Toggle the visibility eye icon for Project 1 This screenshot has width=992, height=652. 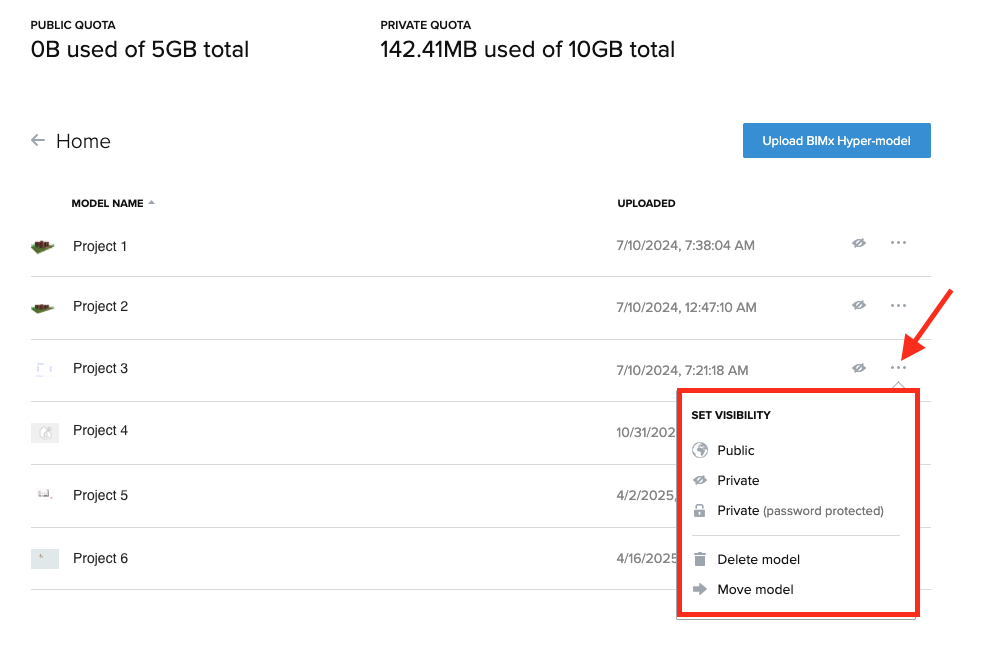(x=859, y=243)
